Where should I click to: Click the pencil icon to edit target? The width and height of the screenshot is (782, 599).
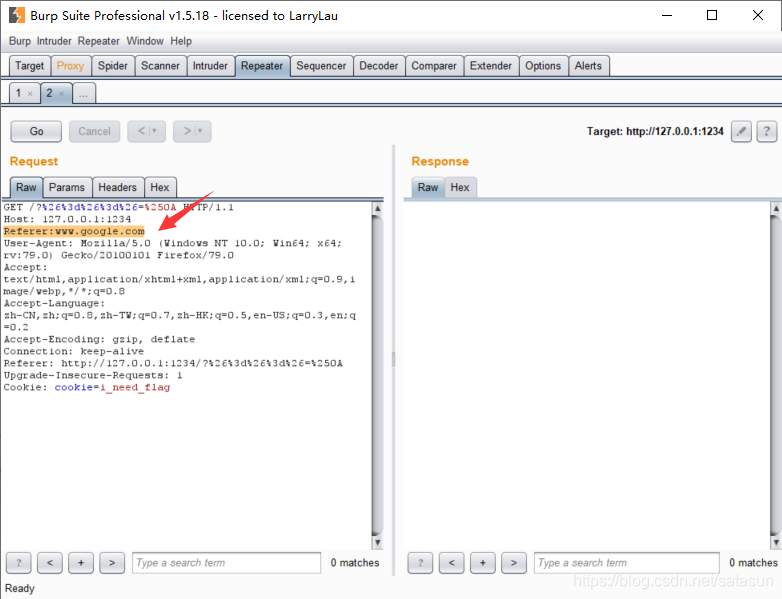(741, 132)
